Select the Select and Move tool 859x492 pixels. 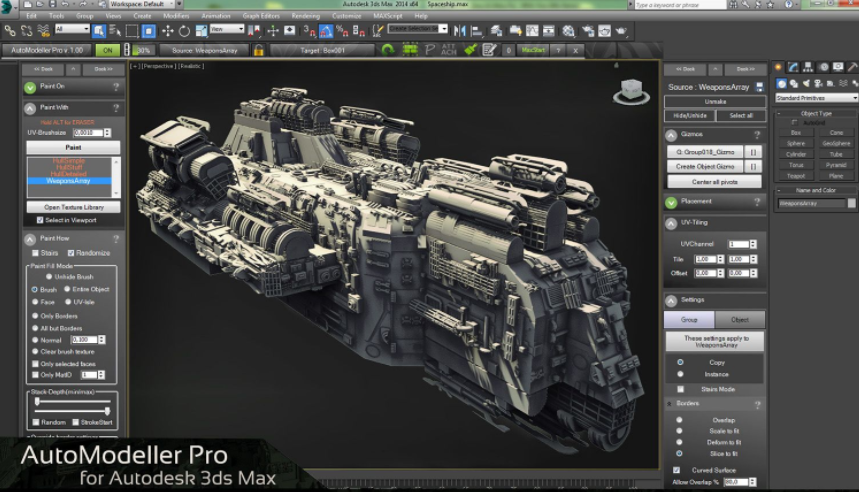(x=168, y=31)
